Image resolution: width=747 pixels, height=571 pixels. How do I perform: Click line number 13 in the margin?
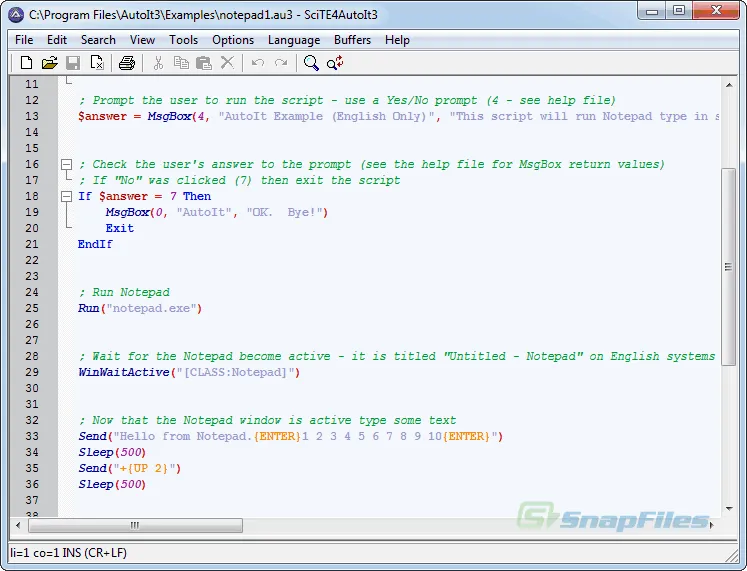point(32,116)
